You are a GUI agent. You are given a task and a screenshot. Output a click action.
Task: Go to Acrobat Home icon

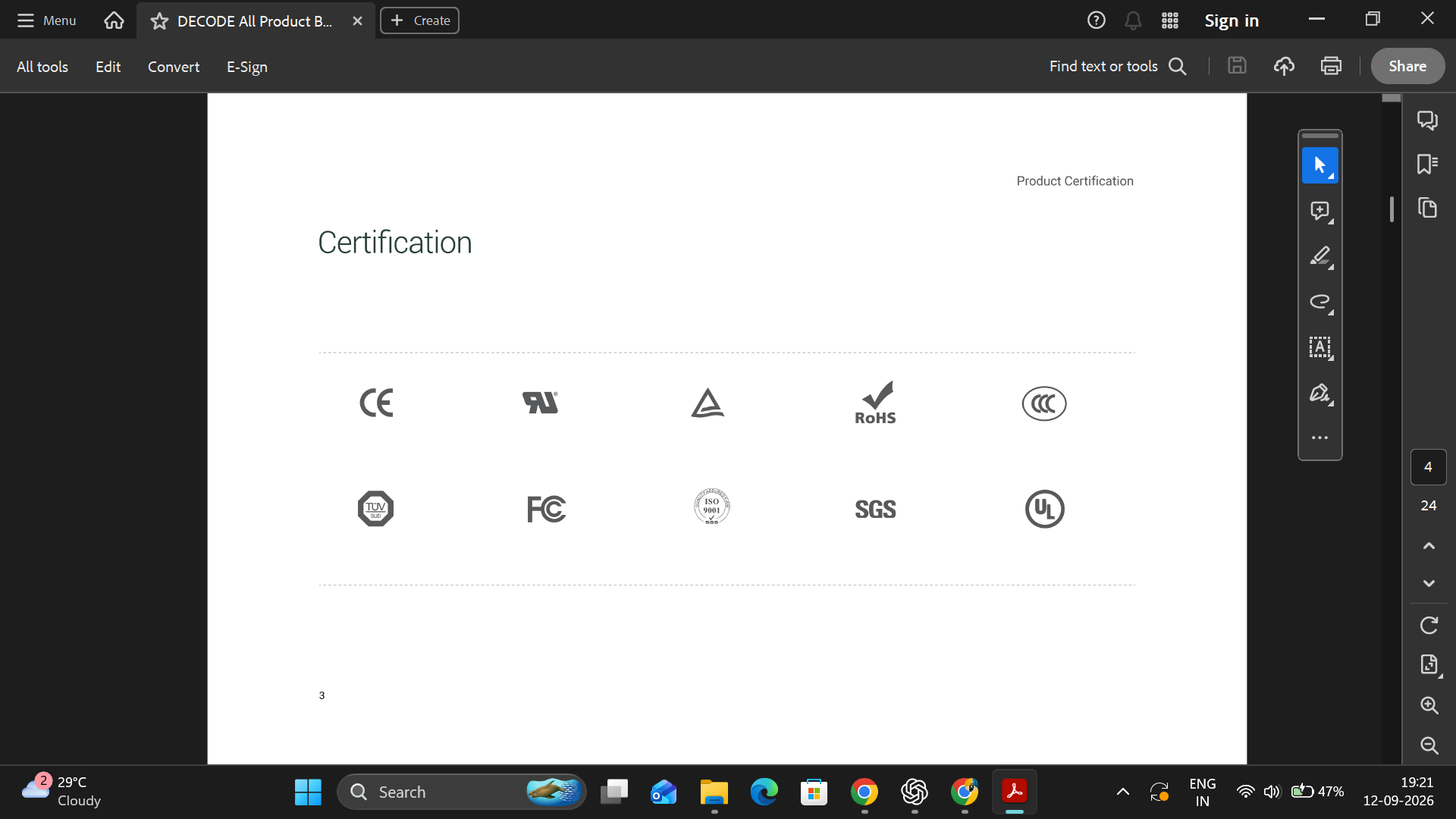[x=114, y=20]
